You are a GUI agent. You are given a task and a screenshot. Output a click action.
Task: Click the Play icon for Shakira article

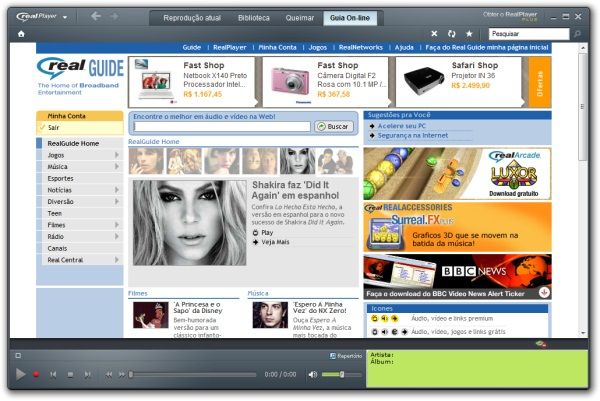pos(256,232)
